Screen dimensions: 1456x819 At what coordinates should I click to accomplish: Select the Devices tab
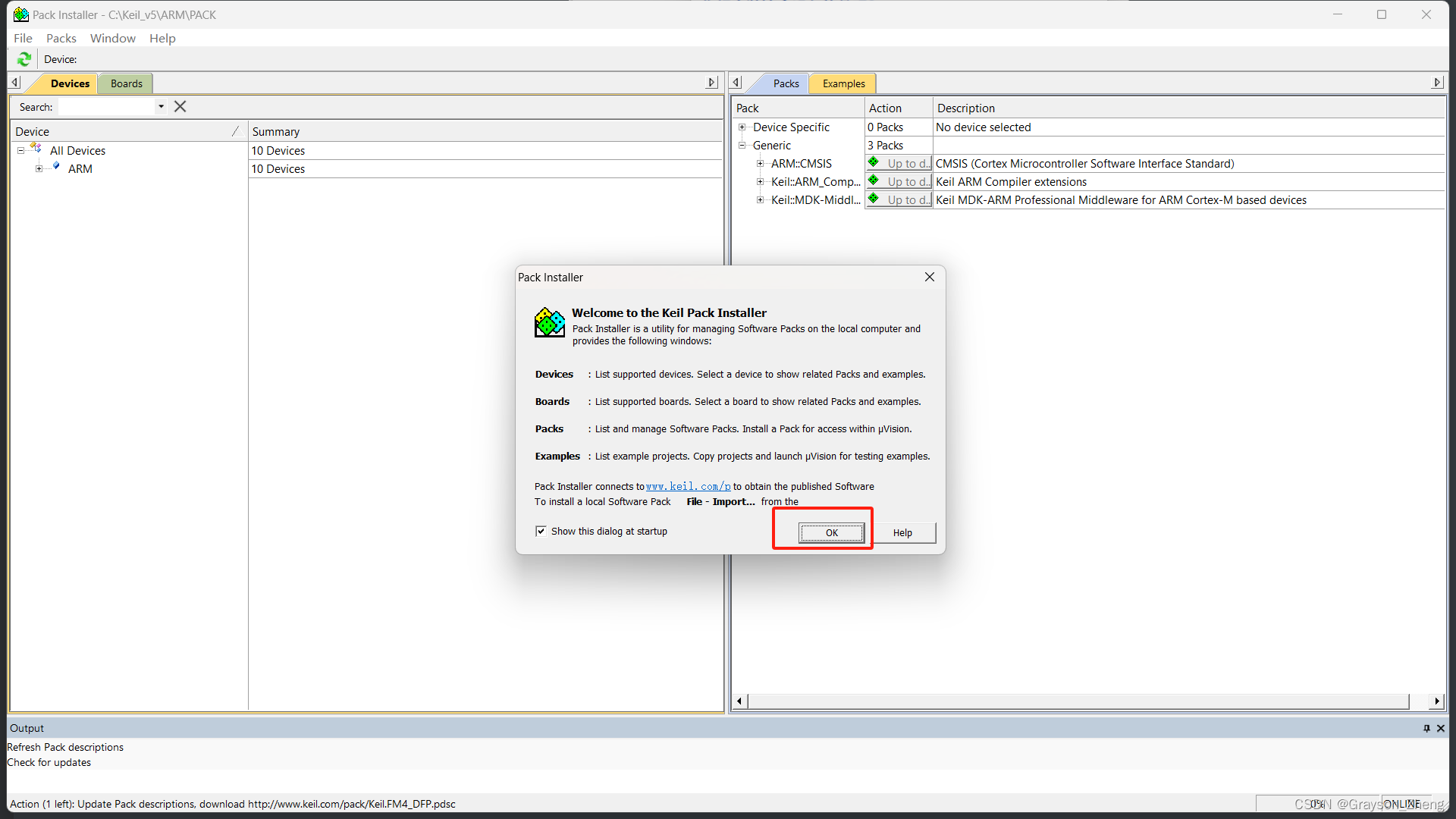[x=70, y=83]
